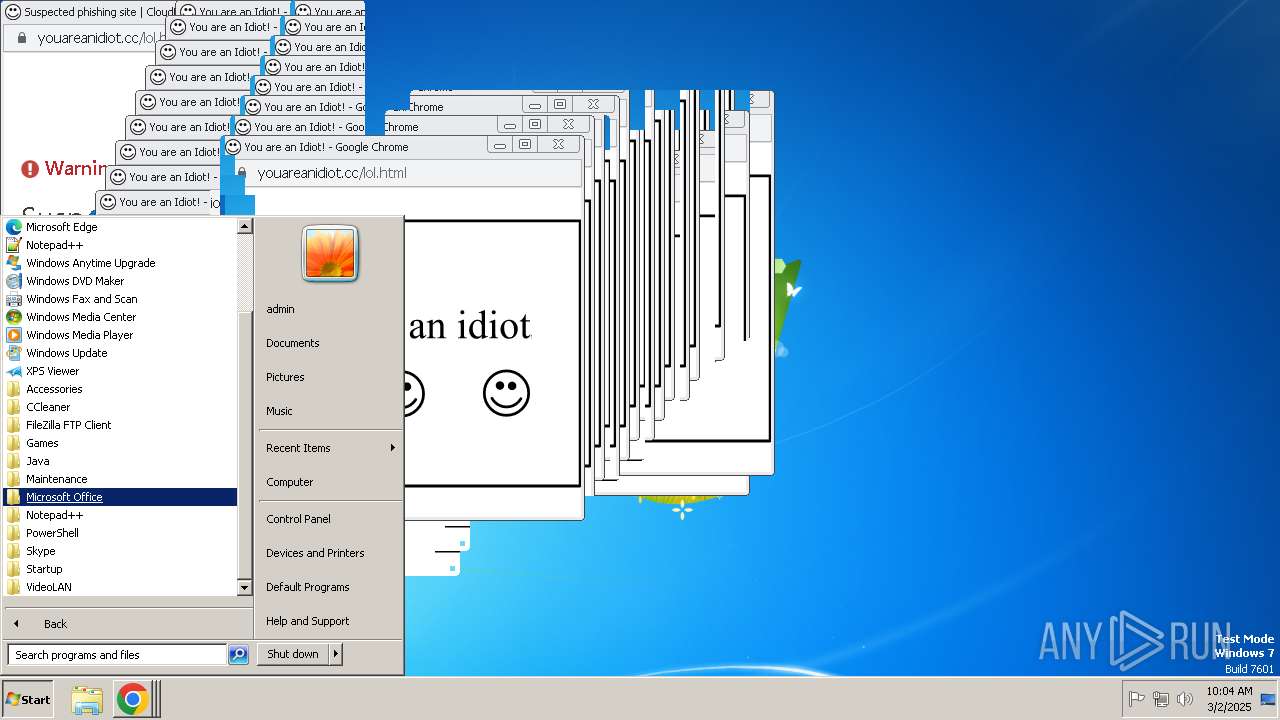This screenshot has height=720, width=1280.
Task: Launch XPS Viewer
Action: (x=120, y=371)
